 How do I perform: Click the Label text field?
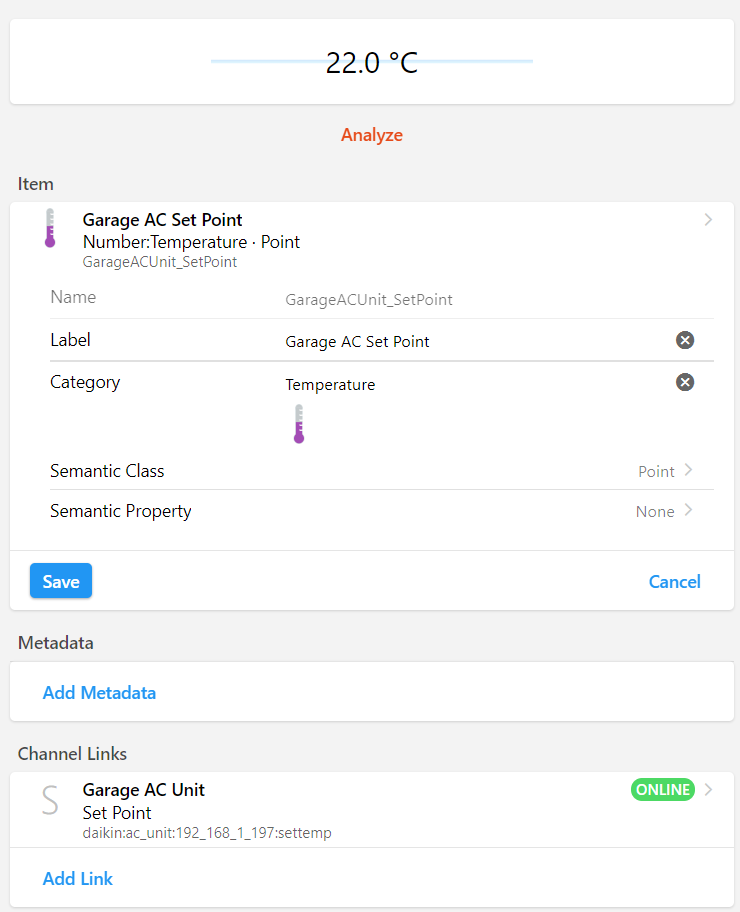[470, 341]
